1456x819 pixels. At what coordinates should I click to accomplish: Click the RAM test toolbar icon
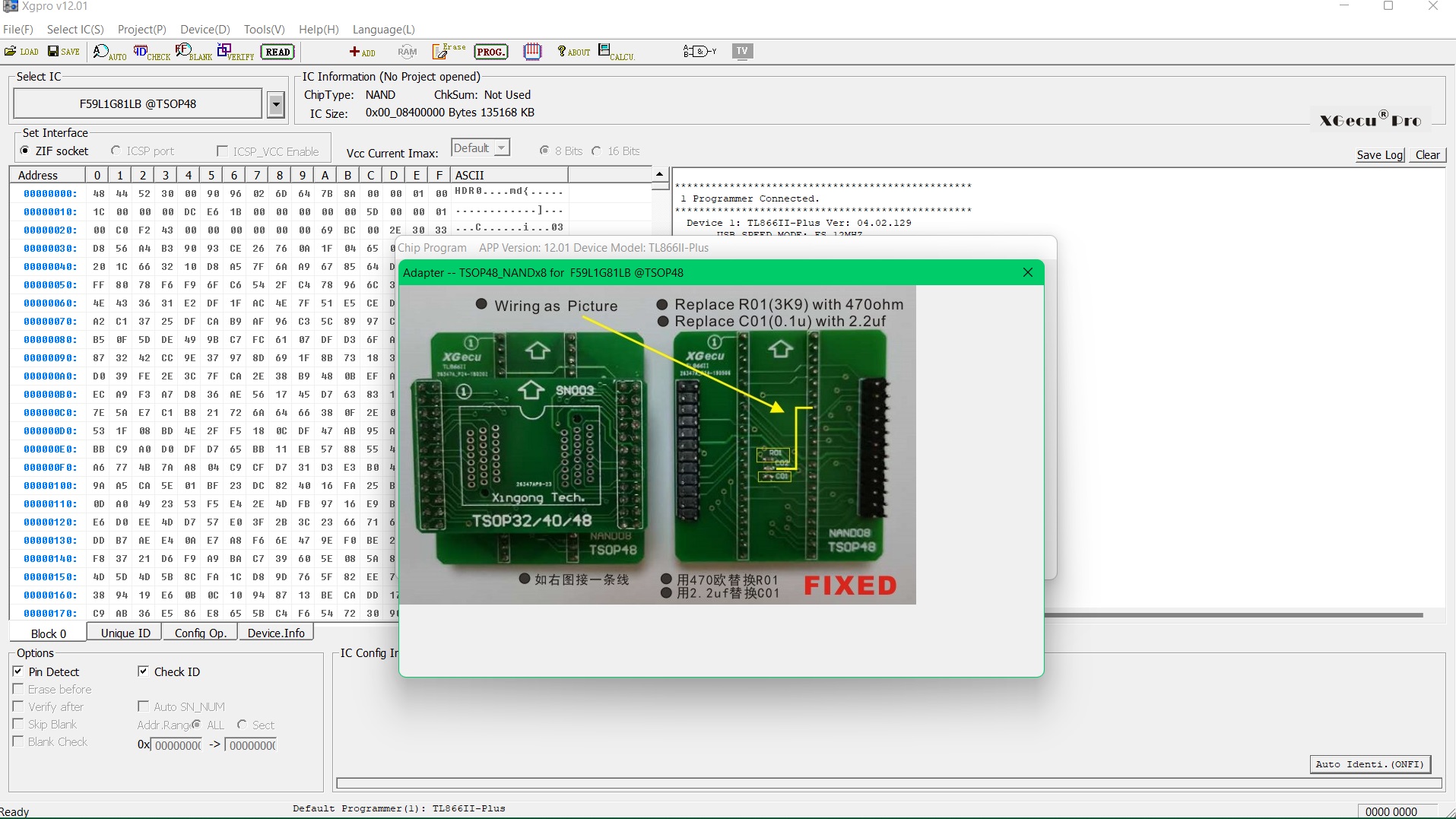tap(408, 52)
